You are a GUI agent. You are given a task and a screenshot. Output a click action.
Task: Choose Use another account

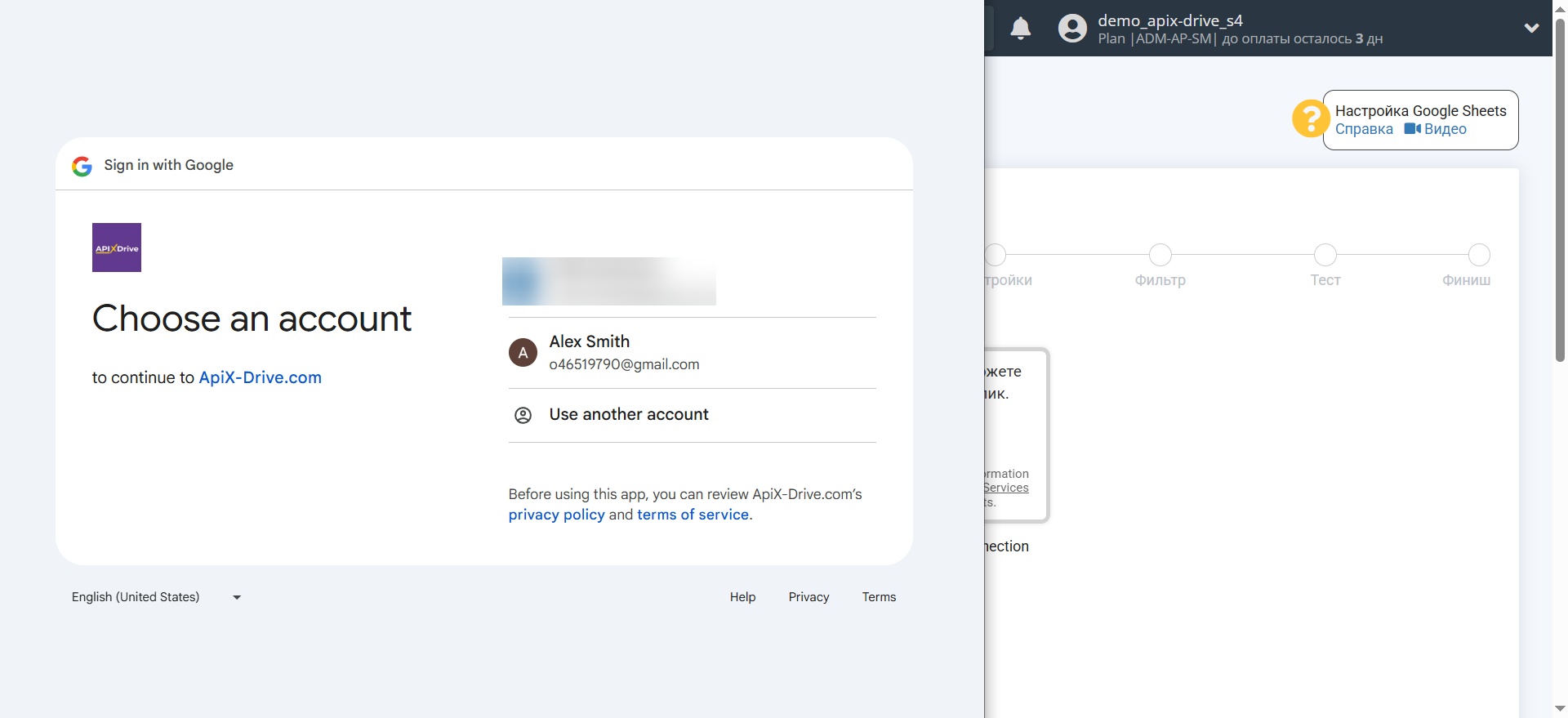[x=628, y=415]
